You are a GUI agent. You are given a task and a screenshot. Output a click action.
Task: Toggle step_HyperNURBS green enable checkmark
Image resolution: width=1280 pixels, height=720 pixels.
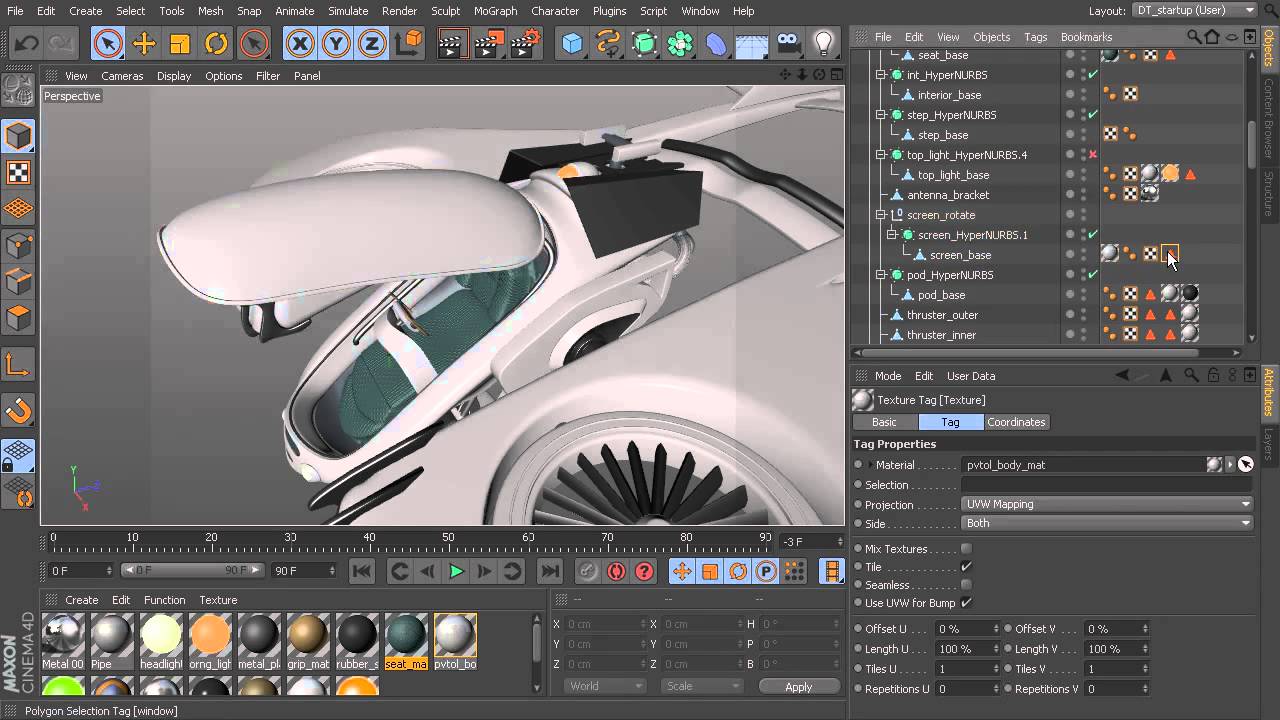click(1093, 115)
